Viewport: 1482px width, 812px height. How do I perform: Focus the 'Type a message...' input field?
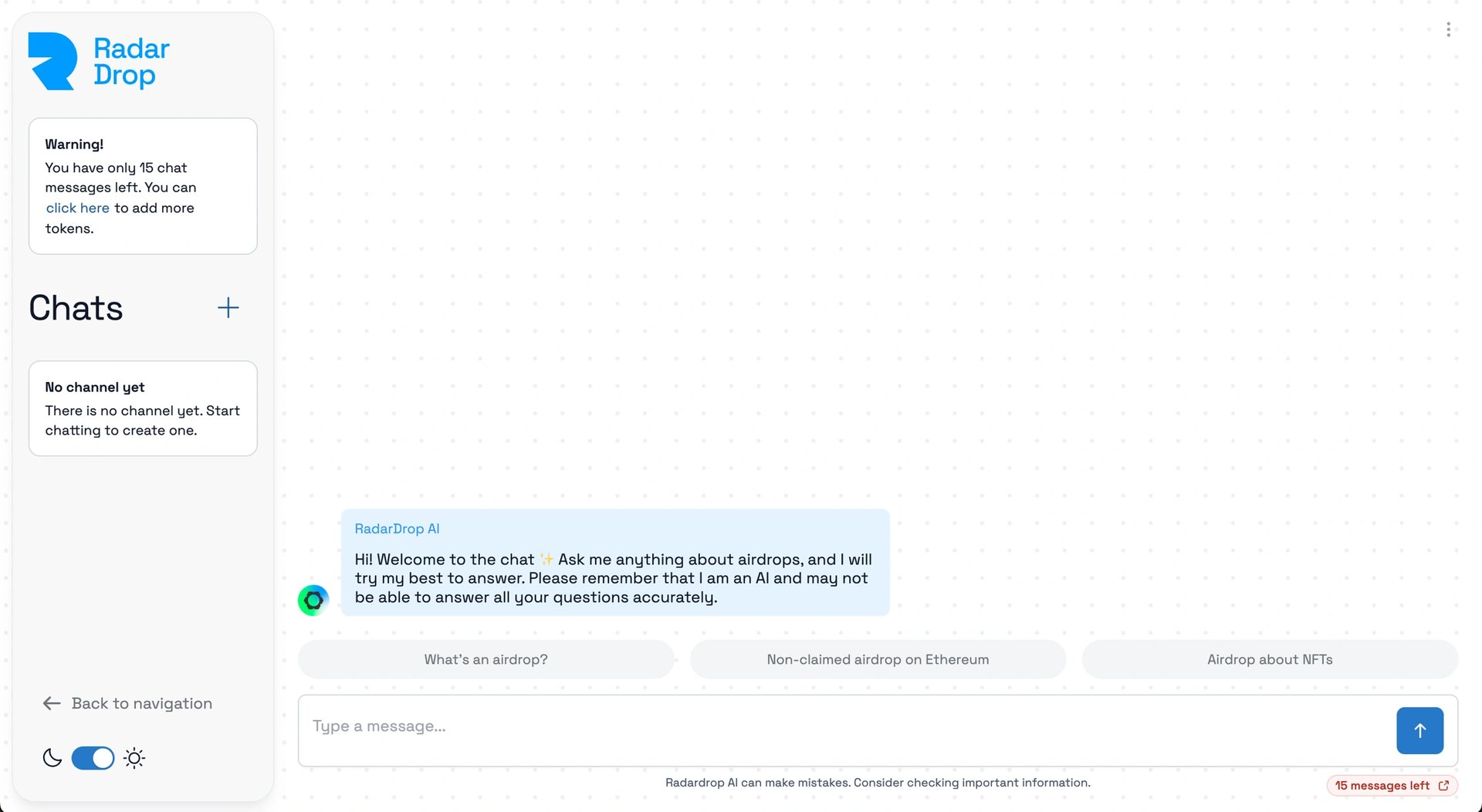tap(845, 730)
